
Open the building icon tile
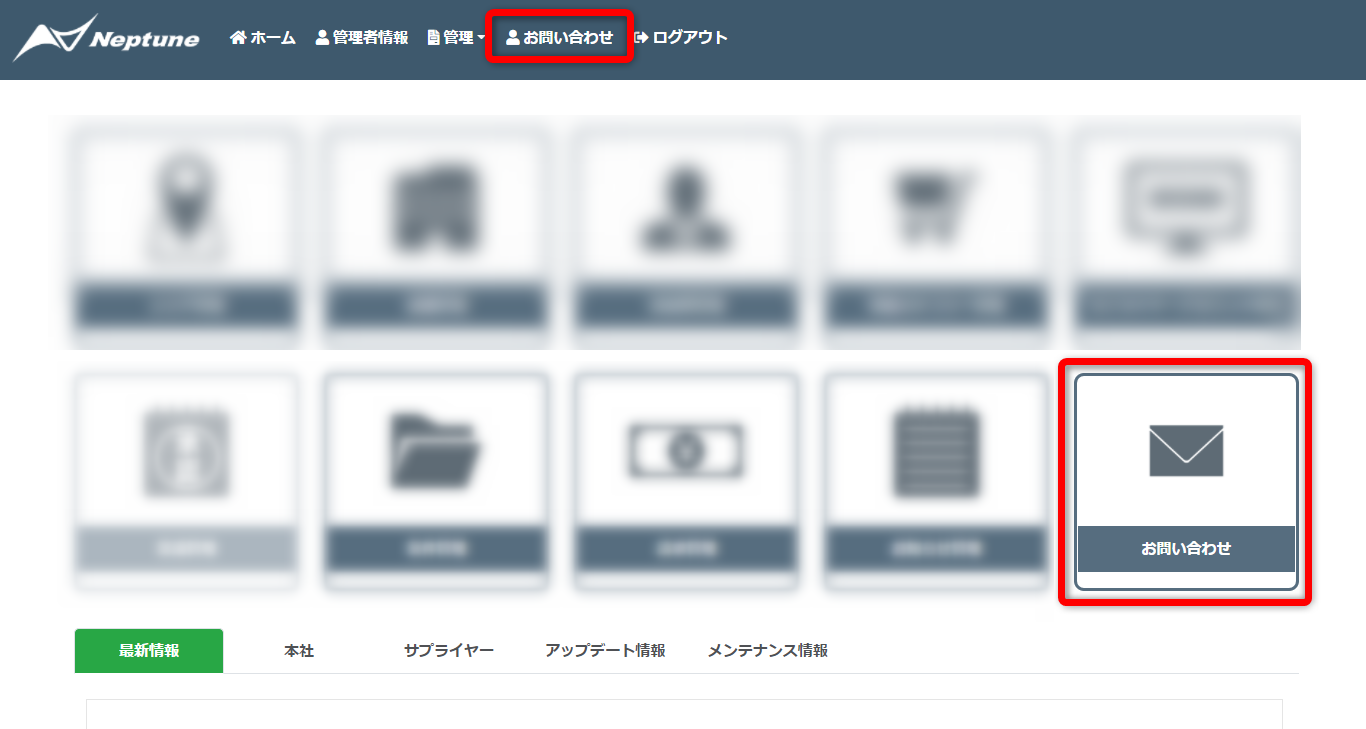436,205
